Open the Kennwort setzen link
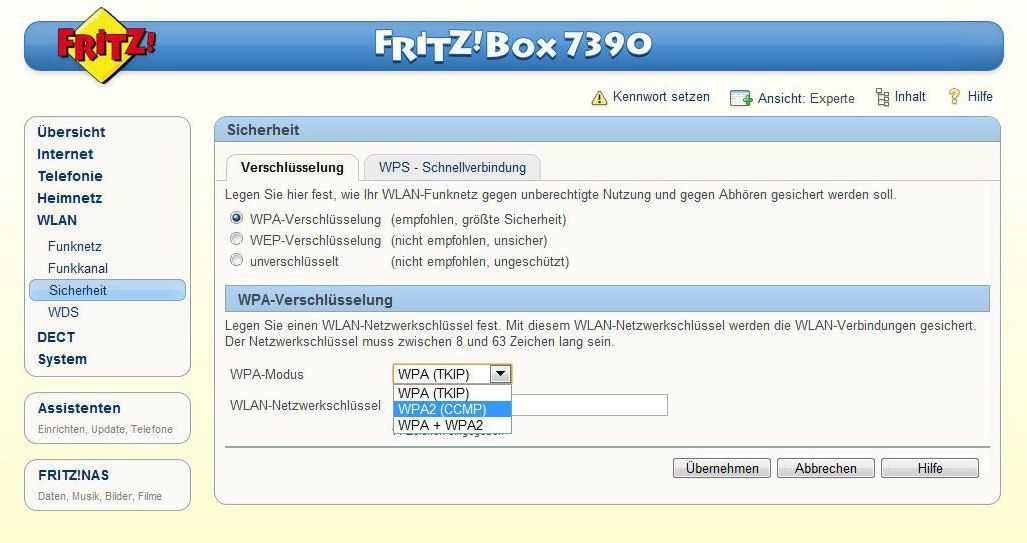Viewport: 1027px width, 543px height. pyautogui.click(x=661, y=97)
